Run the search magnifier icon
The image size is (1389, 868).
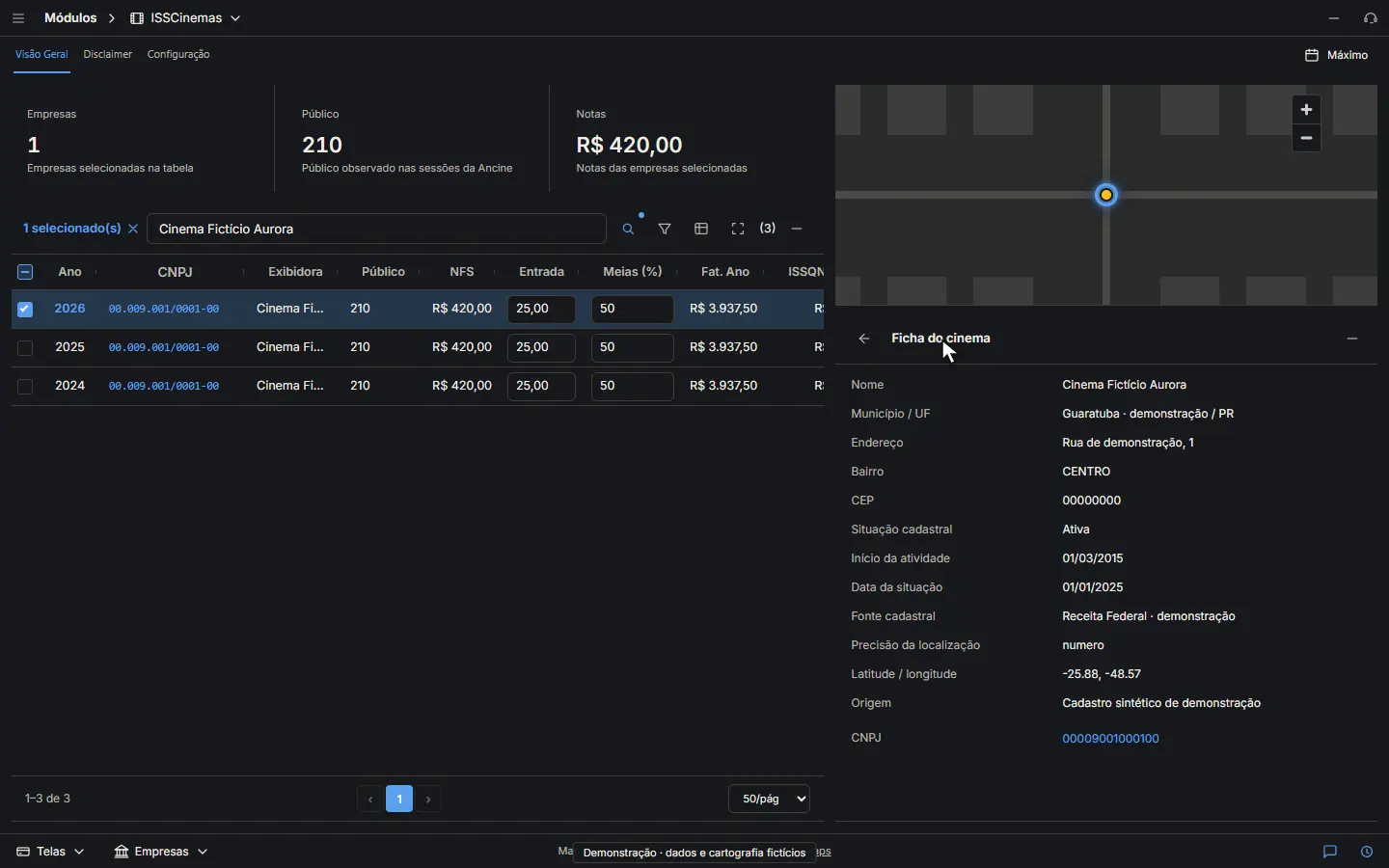(629, 230)
